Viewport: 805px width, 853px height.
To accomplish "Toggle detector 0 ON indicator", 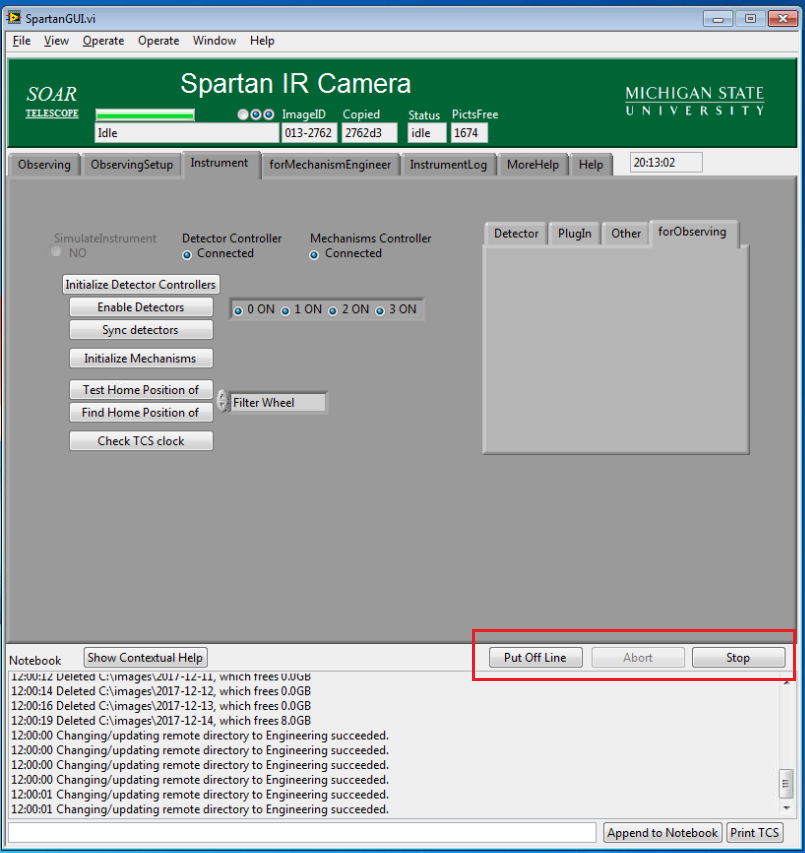I will (238, 311).
